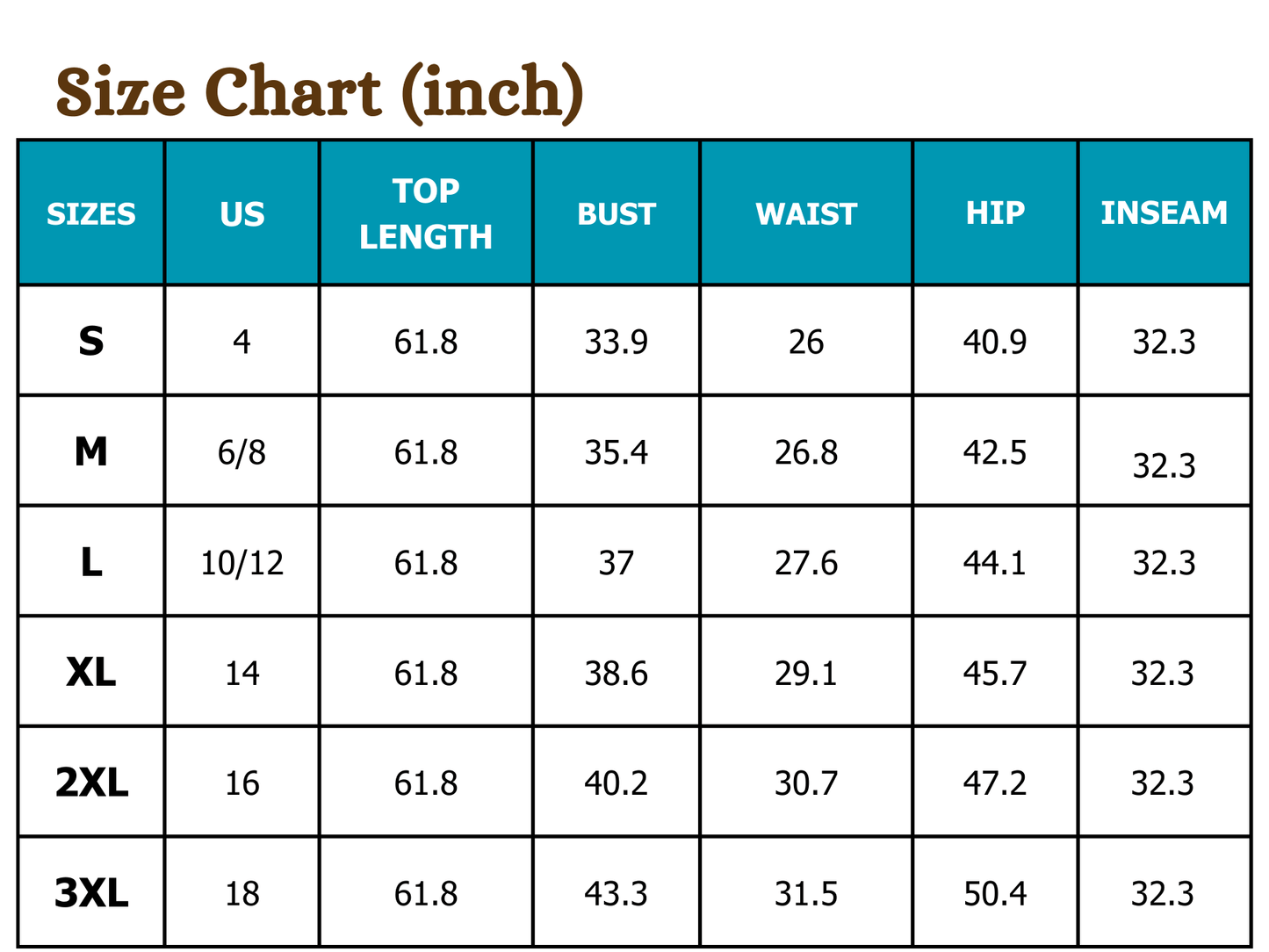
Task: Select the 3XL size row label
Action: pos(91,894)
